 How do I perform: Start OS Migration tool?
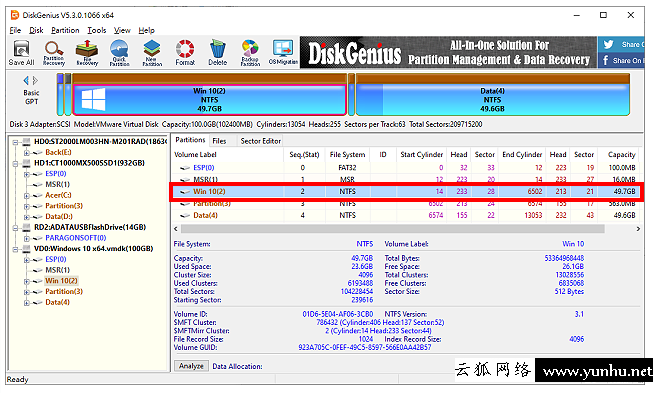pos(283,53)
